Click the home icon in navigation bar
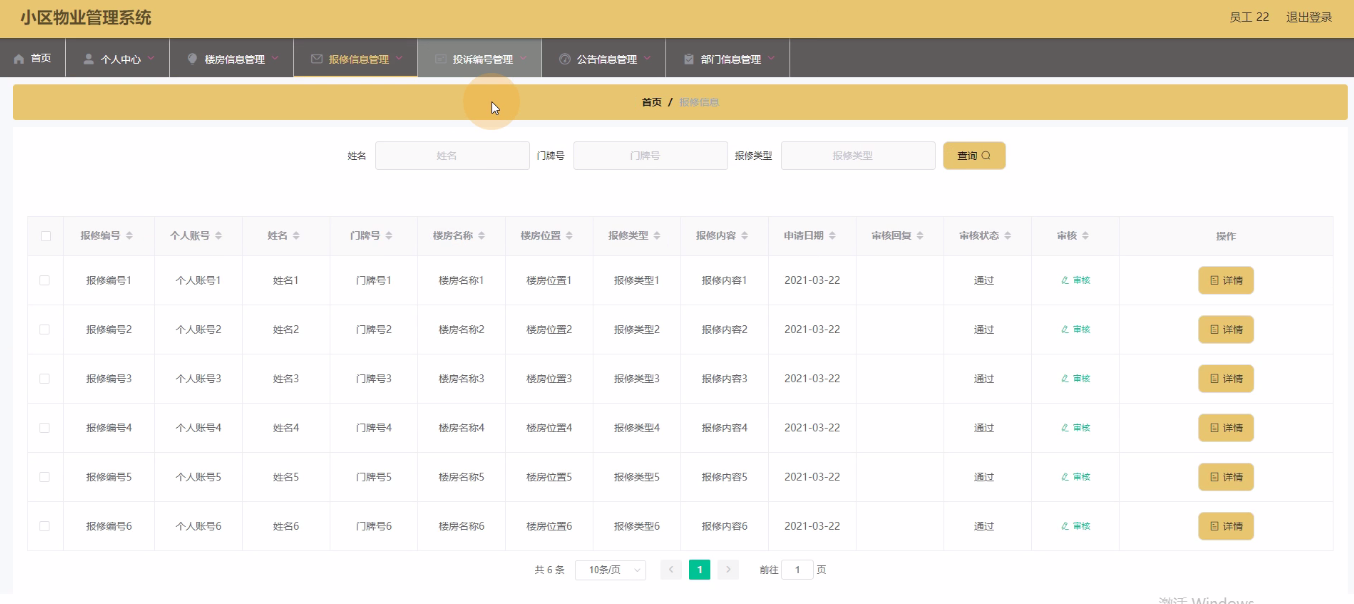Image resolution: width=1354 pixels, height=604 pixels. 19,59
